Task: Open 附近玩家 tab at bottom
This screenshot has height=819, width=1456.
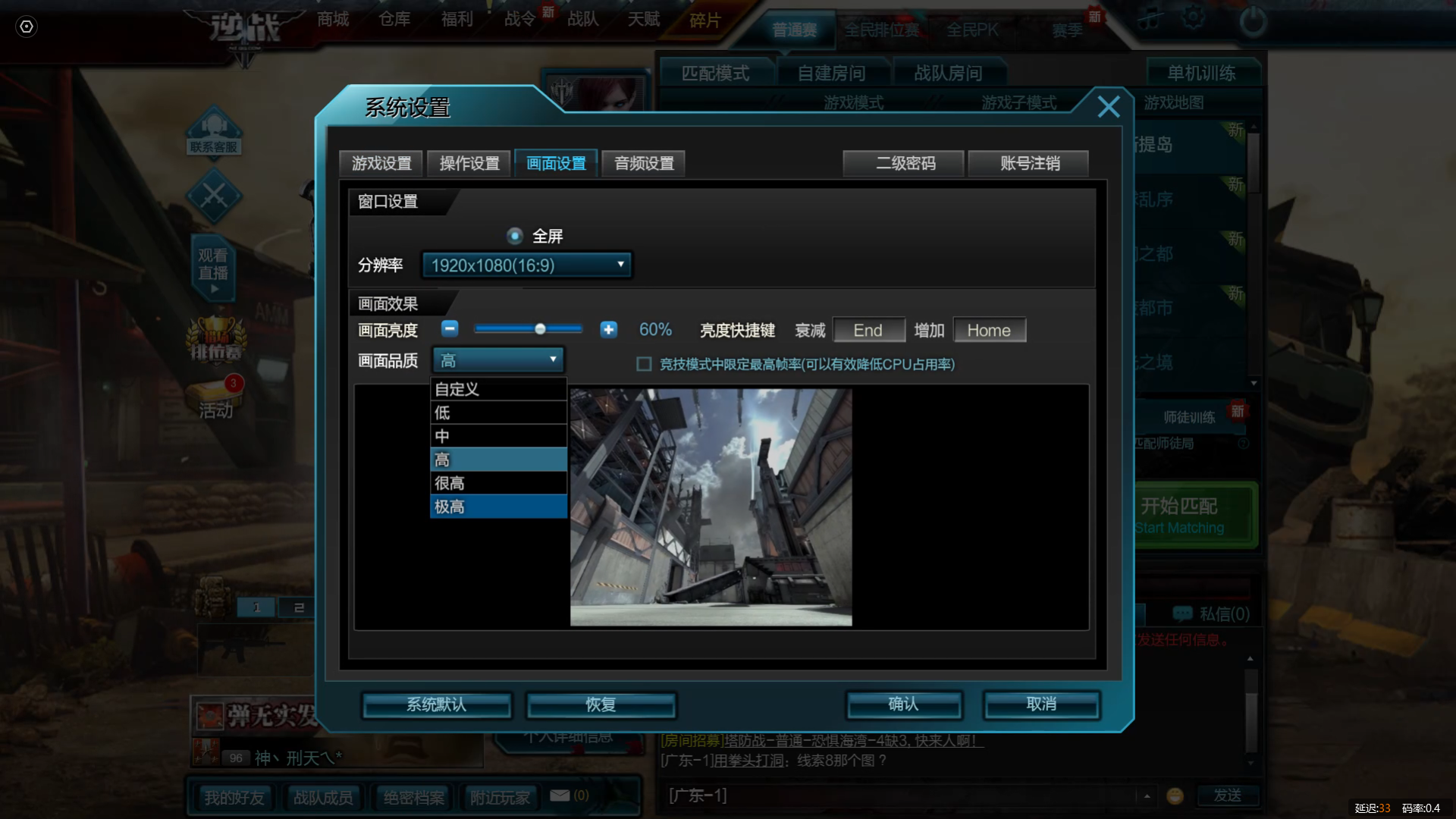Action: [500, 797]
